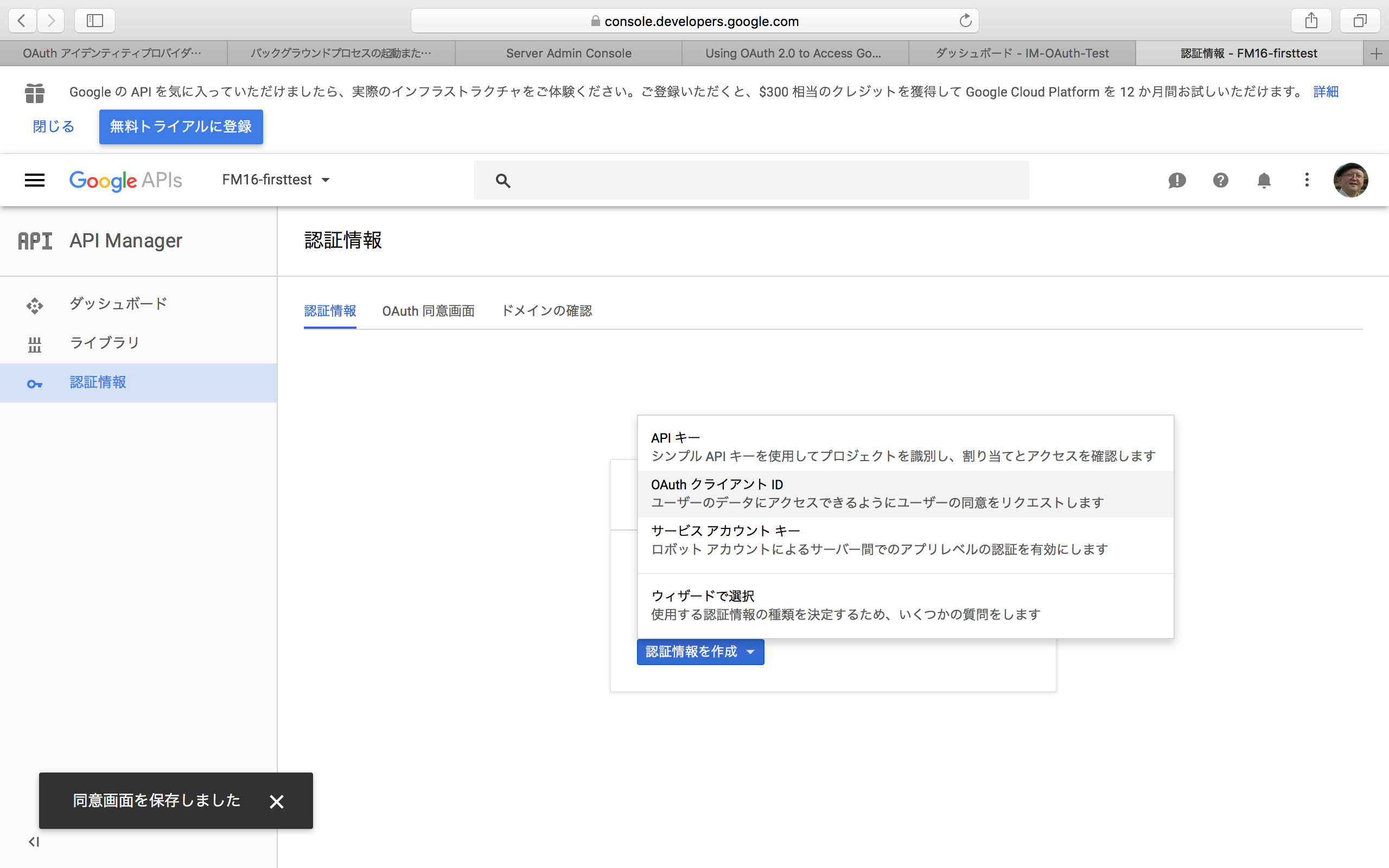The height and width of the screenshot is (868, 1389).
Task: Choose OAuth クライアント ID from the menu
Action: (905, 494)
